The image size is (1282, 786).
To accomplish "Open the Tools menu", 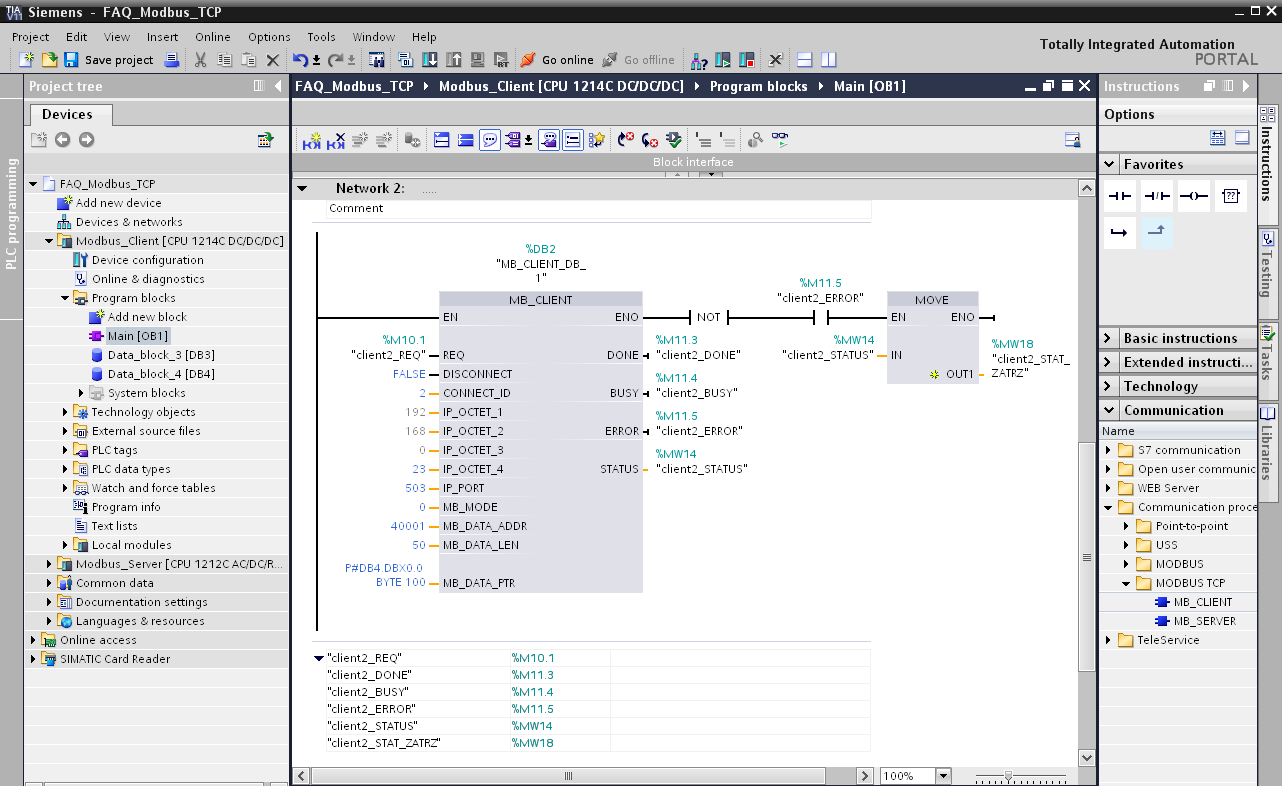I will coord(321,37).
